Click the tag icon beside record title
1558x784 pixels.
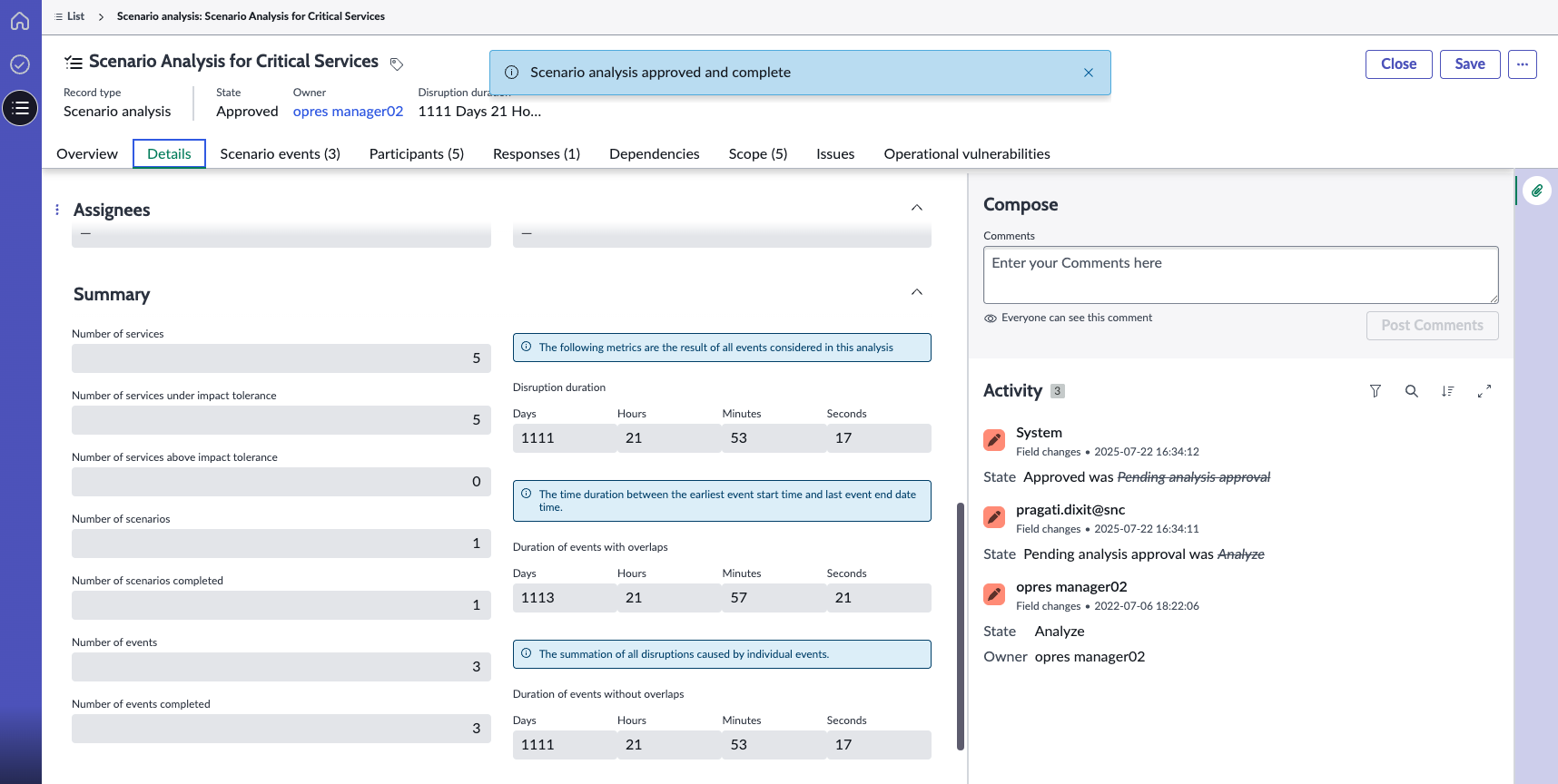click(397, 64)
